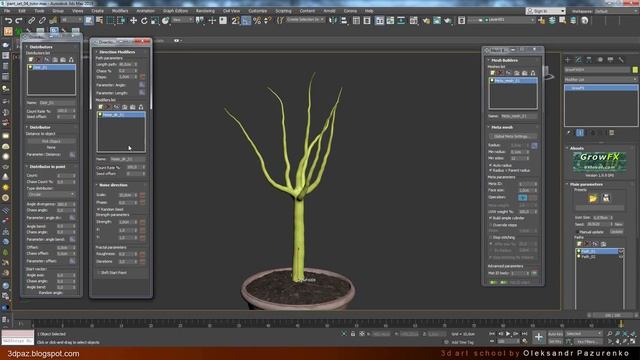Screen dimensions: 640x360
Task: Open the Rendering menu
Action: 205,11
